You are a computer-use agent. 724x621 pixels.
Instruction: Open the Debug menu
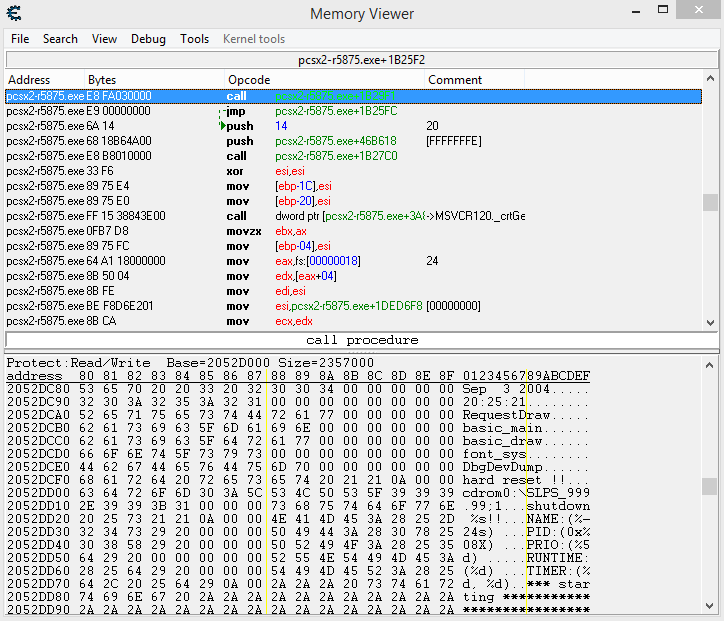(x=148, y=39)
